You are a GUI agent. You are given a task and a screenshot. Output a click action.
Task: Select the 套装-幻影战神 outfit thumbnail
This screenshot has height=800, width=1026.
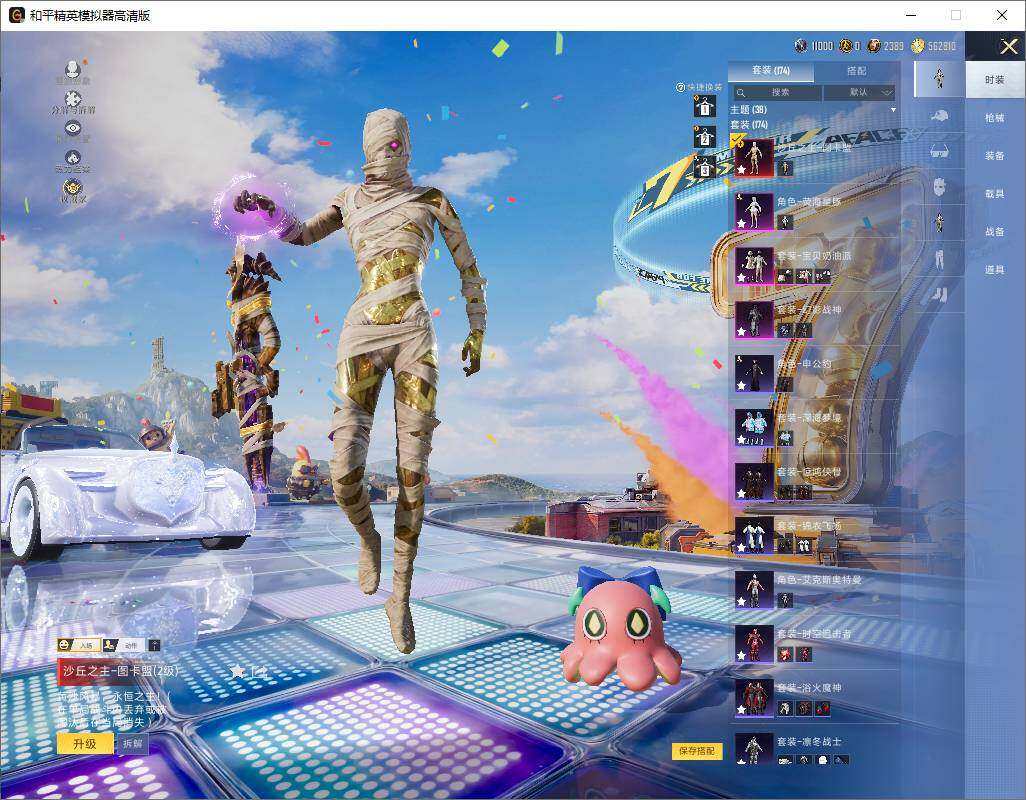754,319
